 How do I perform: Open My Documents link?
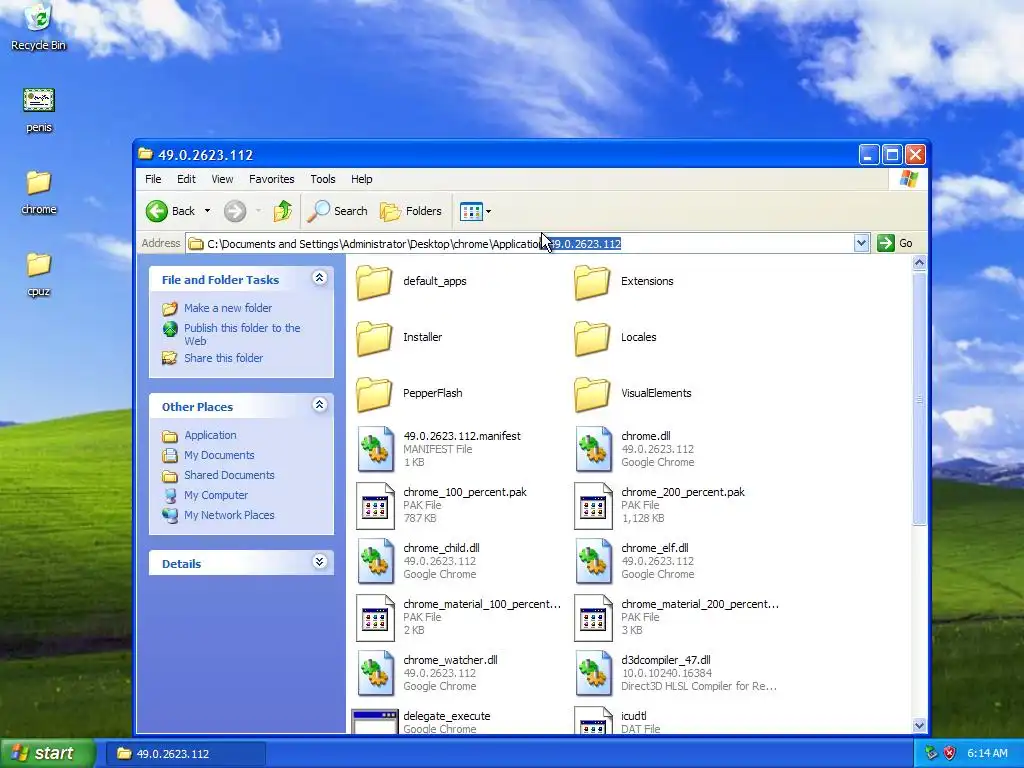(219, 455)
